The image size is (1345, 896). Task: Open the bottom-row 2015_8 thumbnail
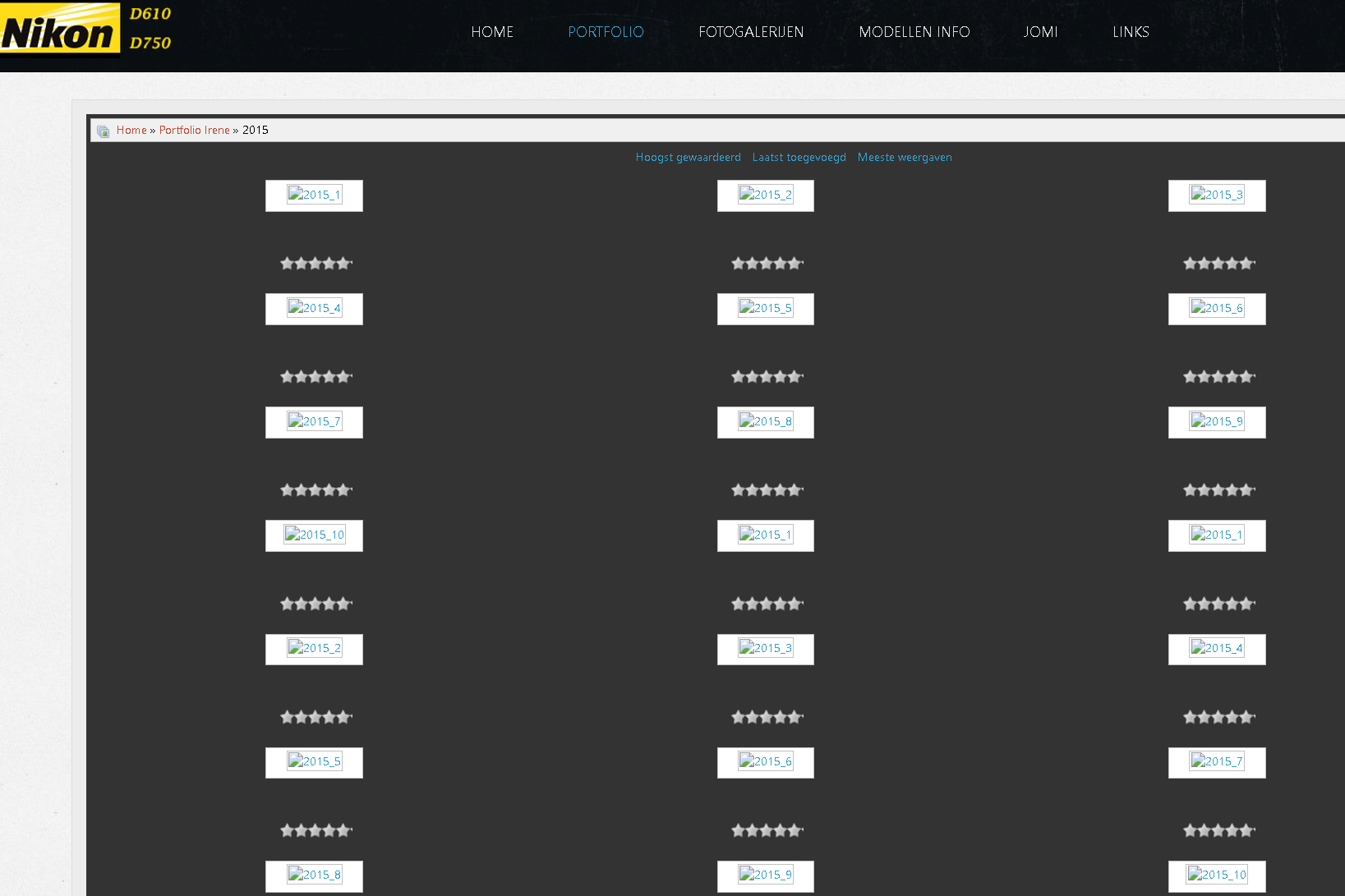coord(314,875)
